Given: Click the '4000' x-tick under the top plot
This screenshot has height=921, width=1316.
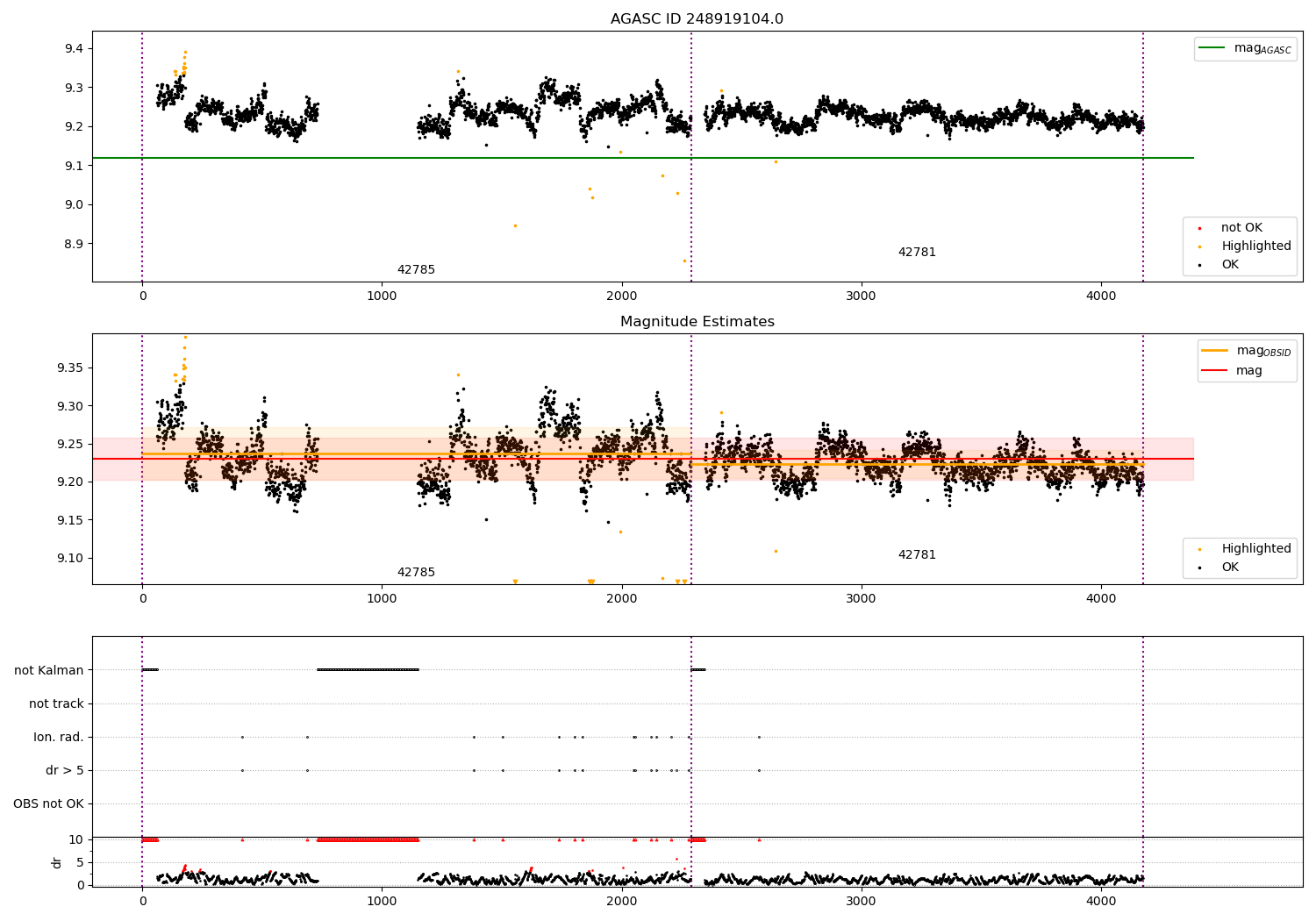Looking at the screenshot, I should coord(1101,296).
